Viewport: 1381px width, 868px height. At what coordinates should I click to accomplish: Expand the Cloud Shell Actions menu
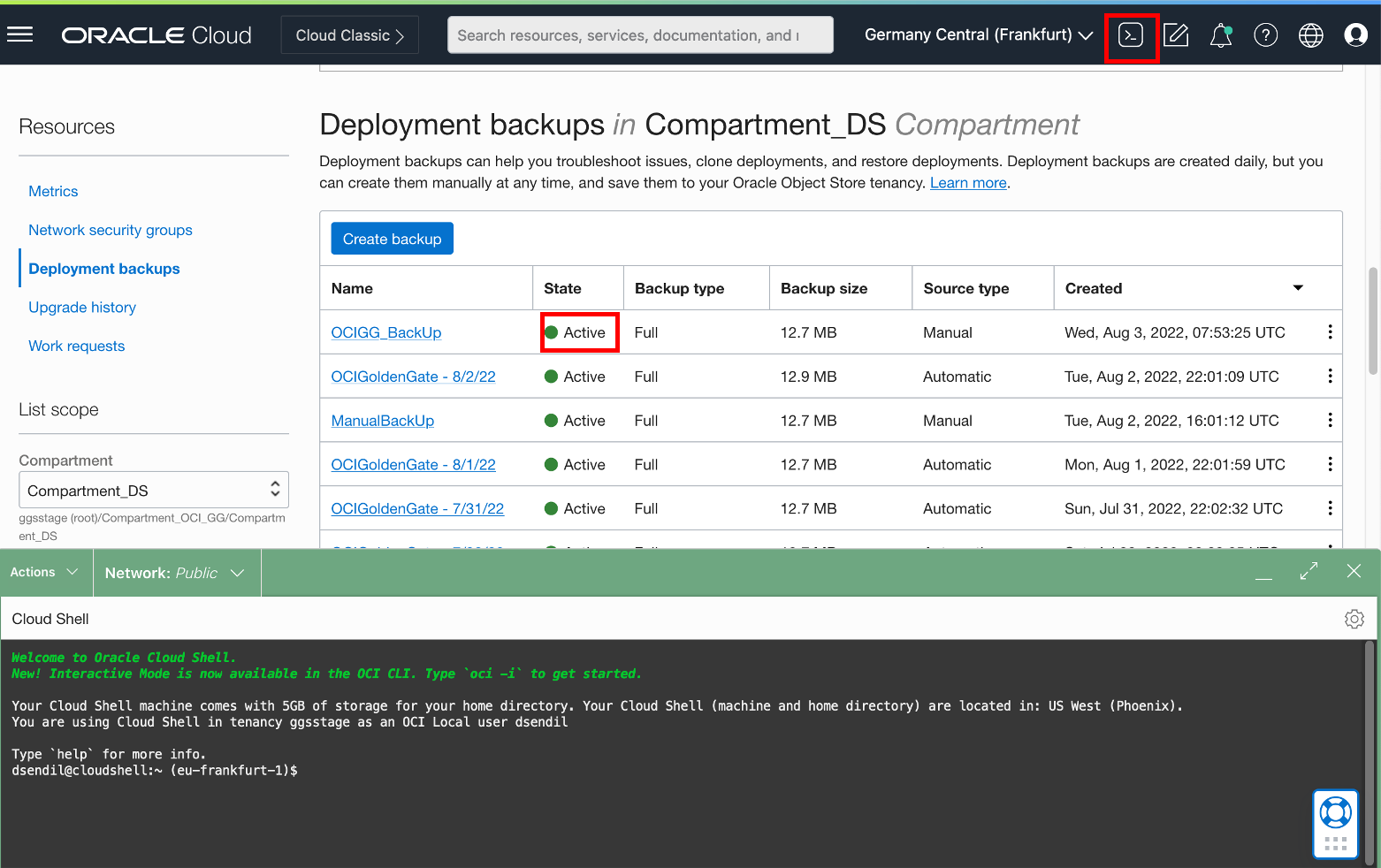44,573
